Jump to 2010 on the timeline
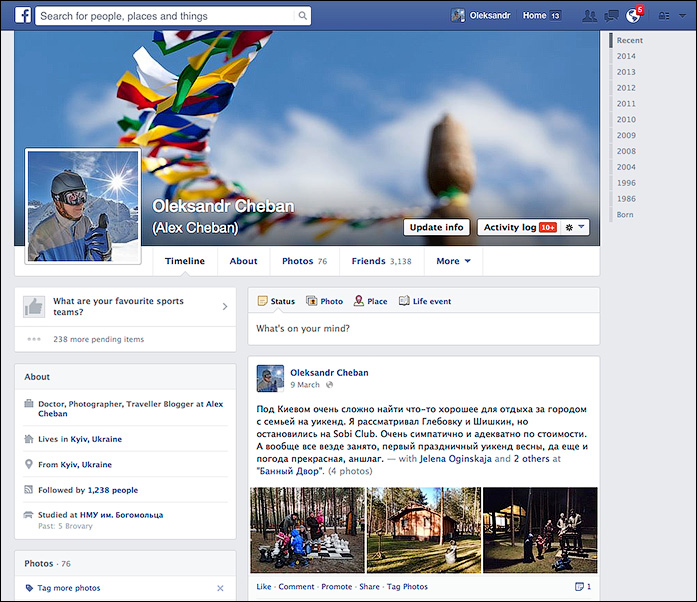The image size is (697, 602). (626, 119)
